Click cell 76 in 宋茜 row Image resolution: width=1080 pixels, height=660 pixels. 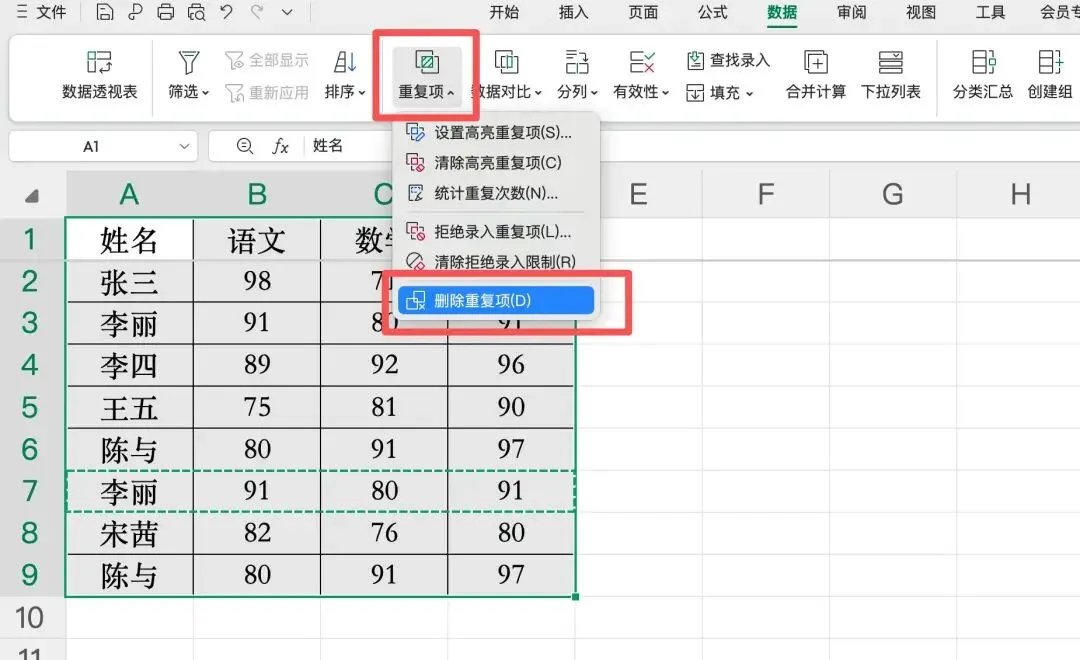point(384,533)
